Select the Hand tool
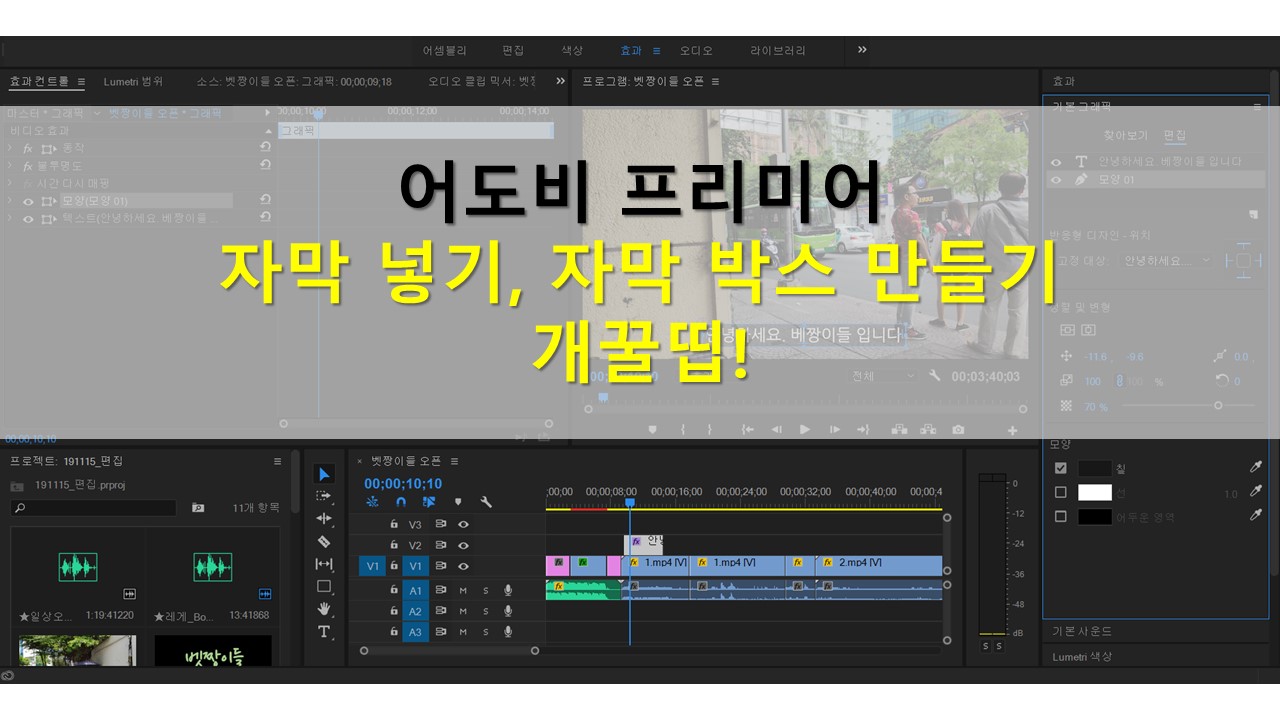This screenshot has height=720, width=1280. point(324,609)
